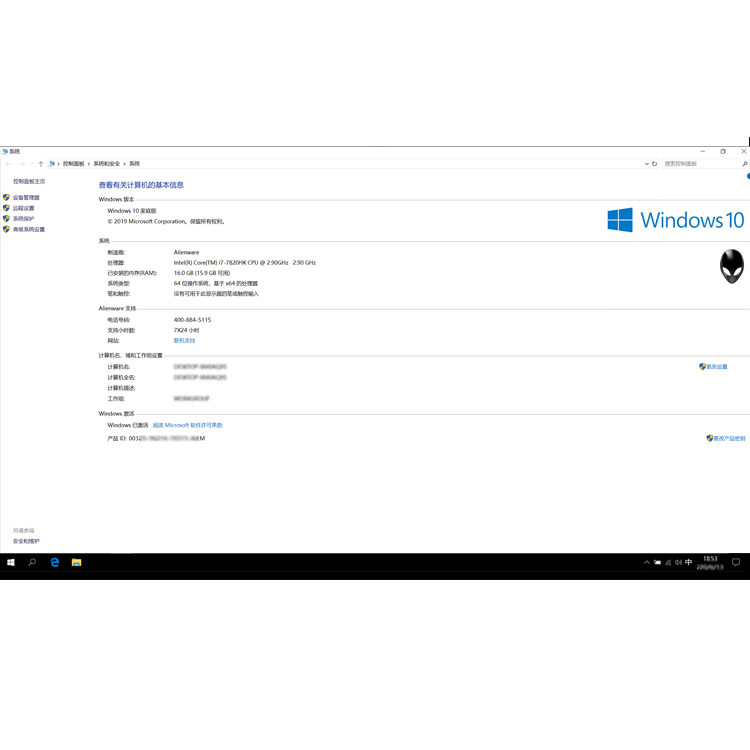
Task: Click shield icon beside 系统保护
Action: point(6,218)
